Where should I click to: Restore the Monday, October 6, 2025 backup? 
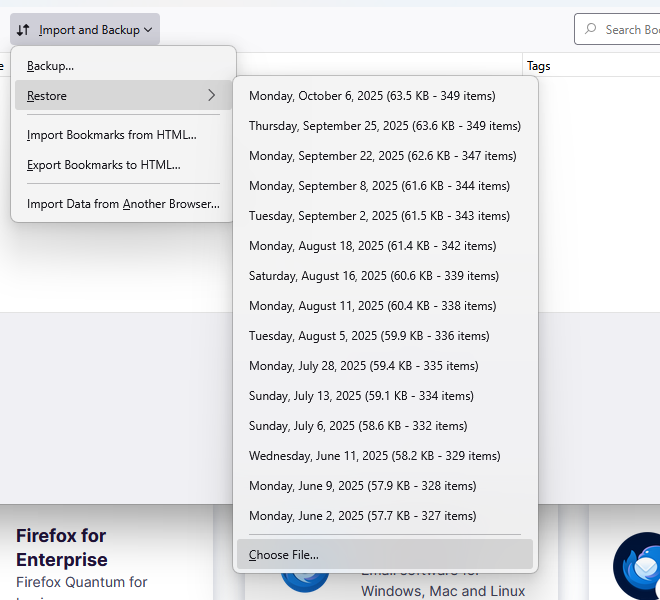tap(385, 96)
